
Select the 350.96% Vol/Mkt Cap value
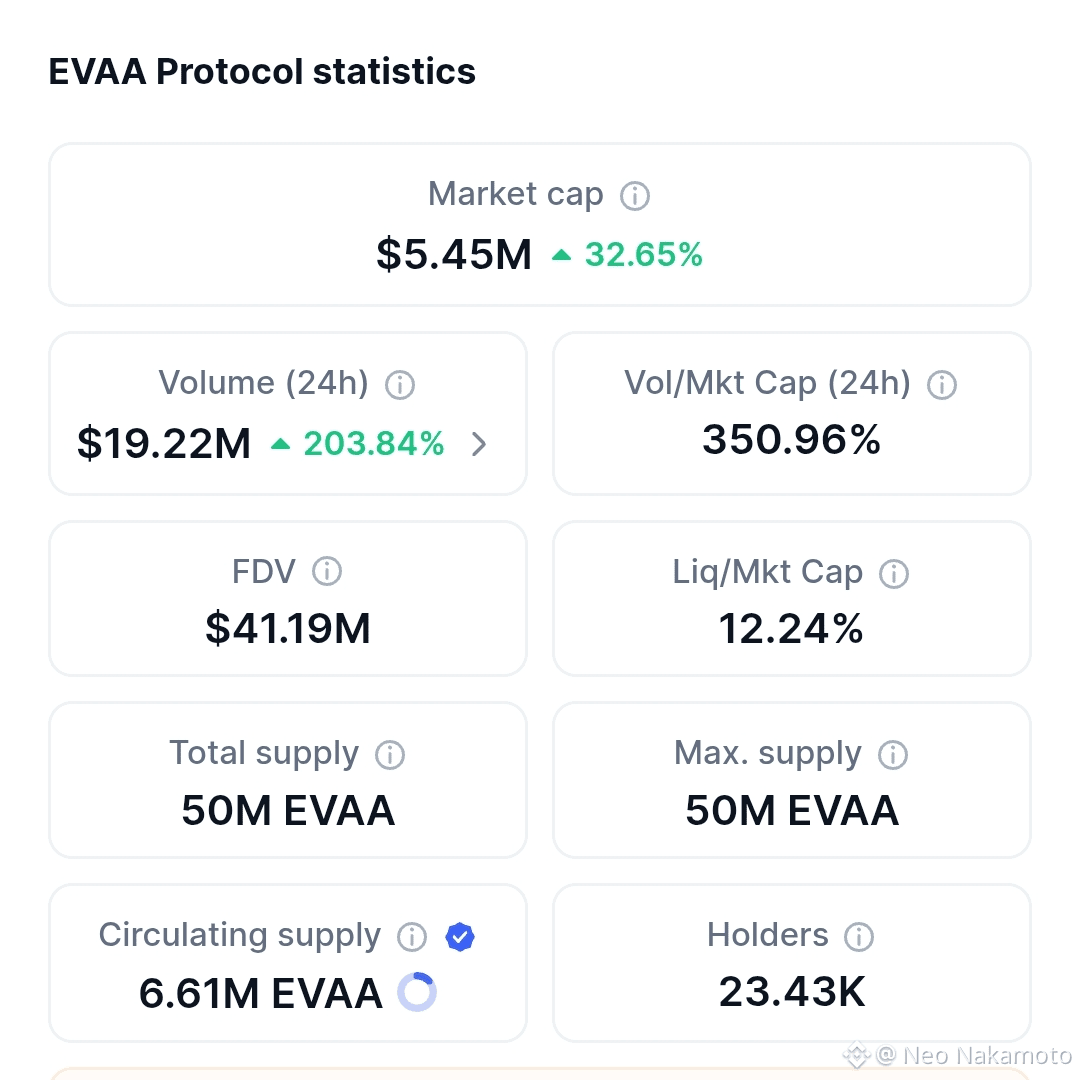[791, 439]
